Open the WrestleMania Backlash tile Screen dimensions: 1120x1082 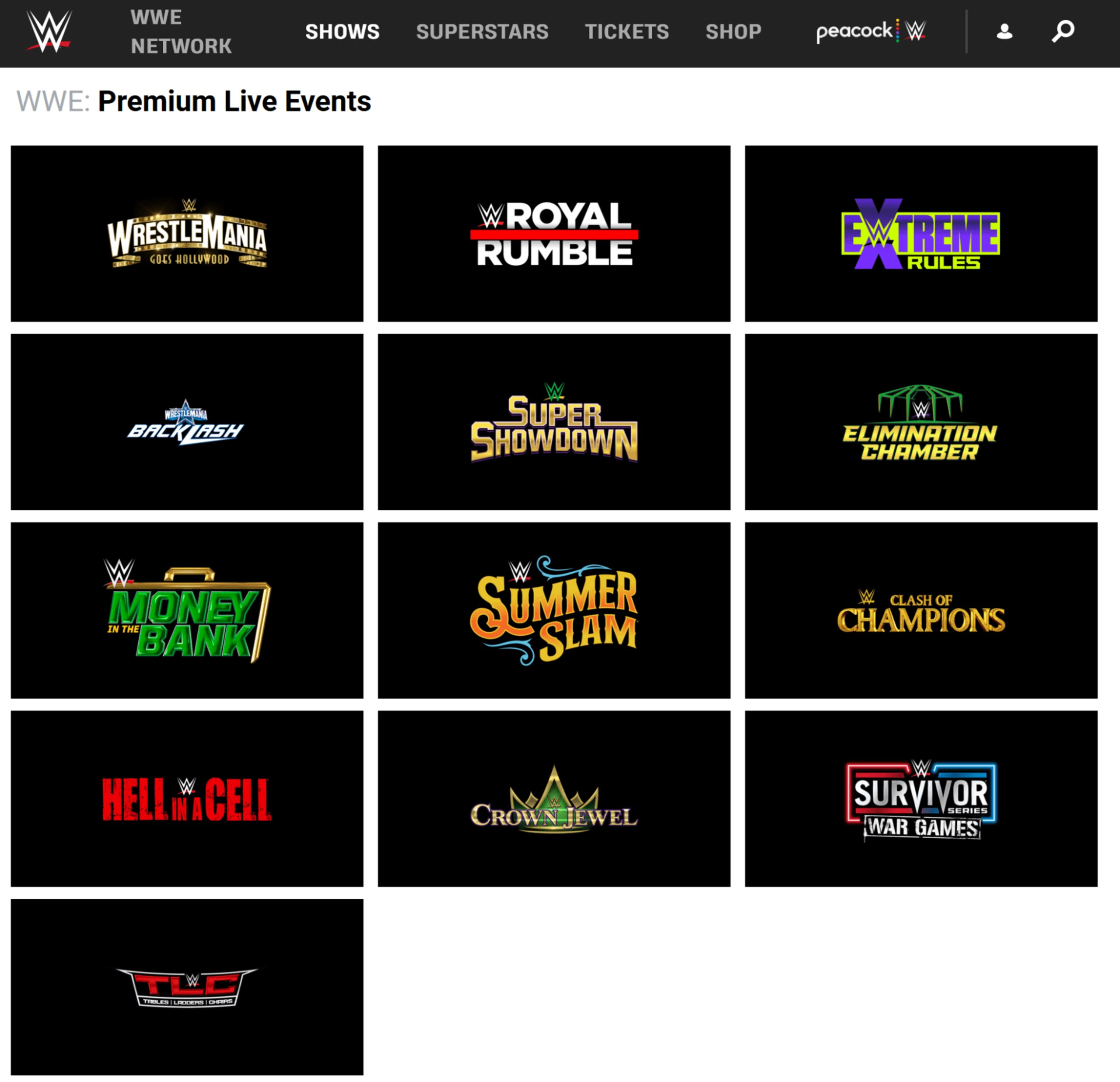click(x=187, y=422)
